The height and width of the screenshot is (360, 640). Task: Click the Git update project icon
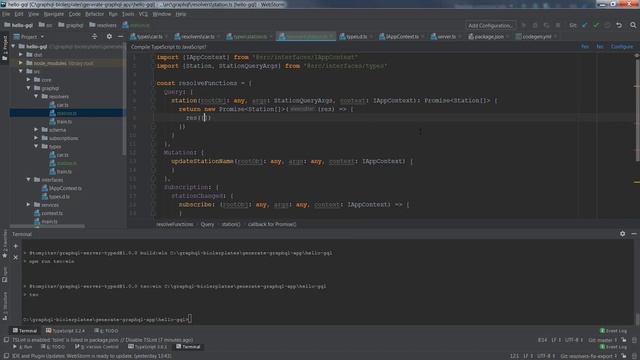click(584, 25)
